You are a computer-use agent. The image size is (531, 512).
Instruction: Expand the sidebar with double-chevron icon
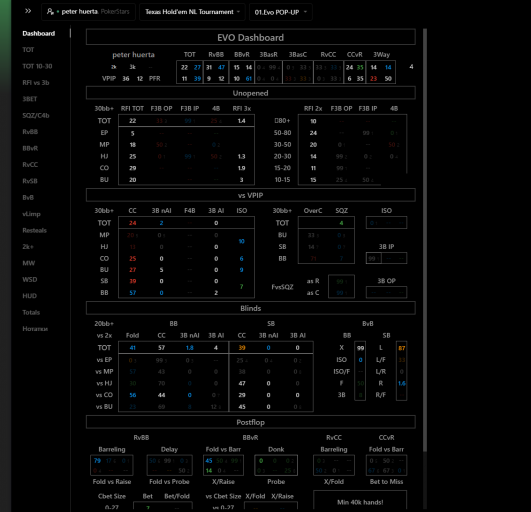pyautogui.click(x=28, y=11)
